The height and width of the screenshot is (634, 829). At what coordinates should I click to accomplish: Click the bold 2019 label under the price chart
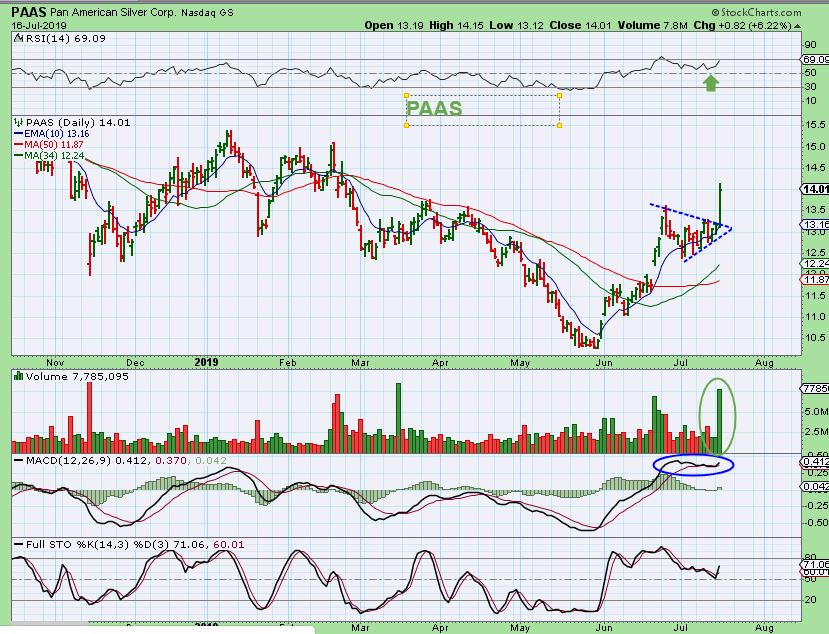click(206, 362)
